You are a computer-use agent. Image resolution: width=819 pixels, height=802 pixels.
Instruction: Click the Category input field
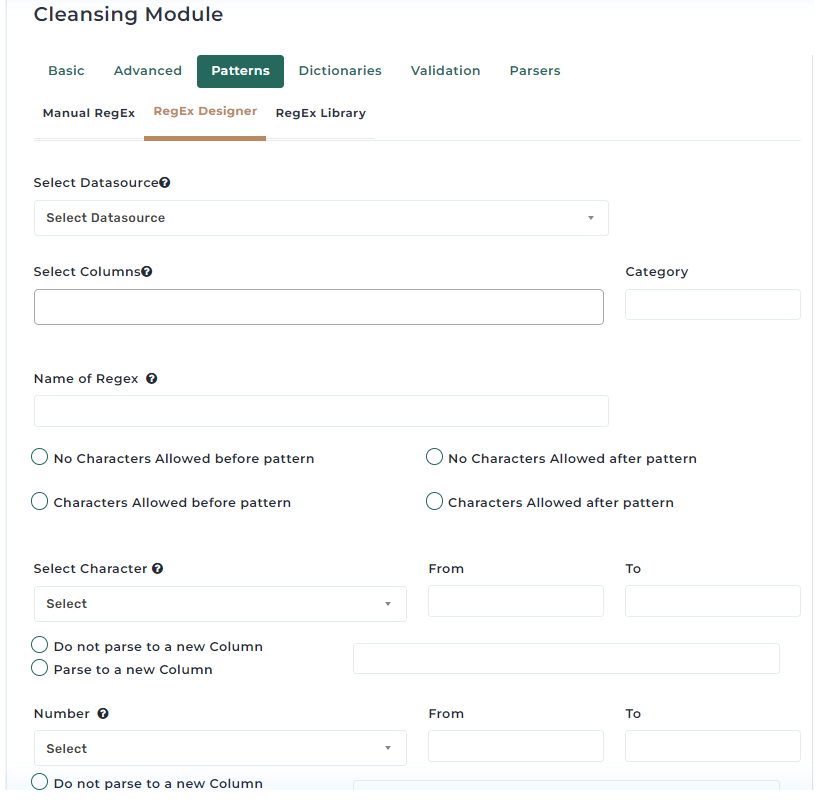712,305
